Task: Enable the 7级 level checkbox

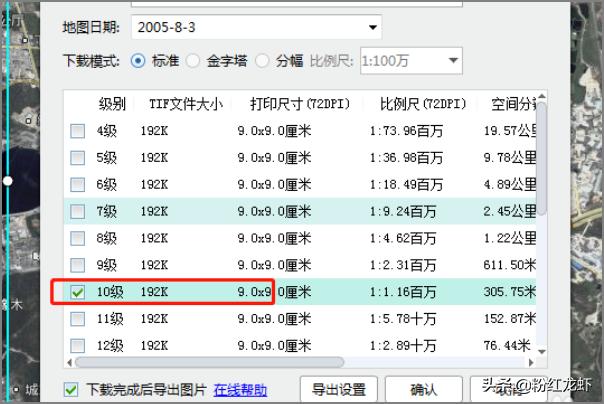Action: 77,211
